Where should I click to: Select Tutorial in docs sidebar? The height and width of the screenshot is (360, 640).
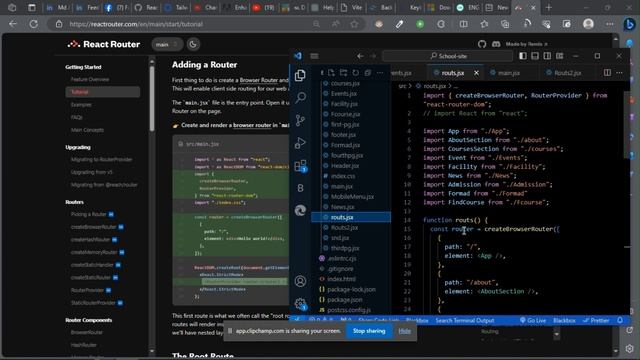102,92
